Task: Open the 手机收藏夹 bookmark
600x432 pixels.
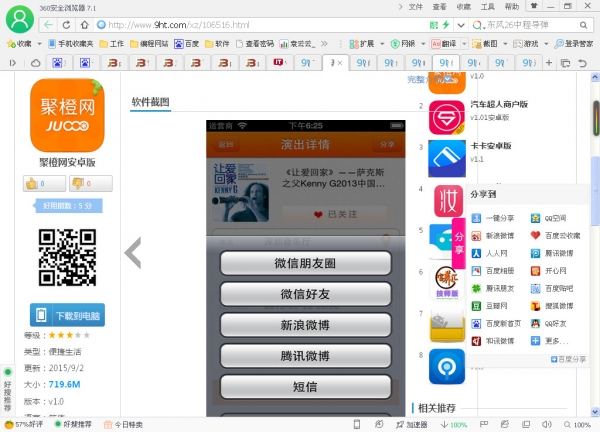Action: 71,44
